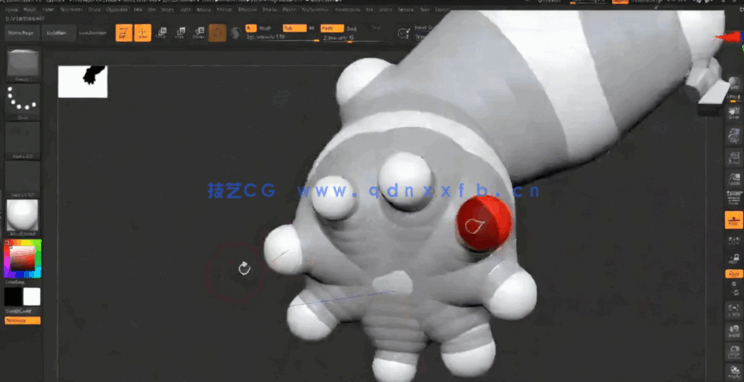744x382 pixels.
Task: Open the Color menu
Action: click(48, 9)
